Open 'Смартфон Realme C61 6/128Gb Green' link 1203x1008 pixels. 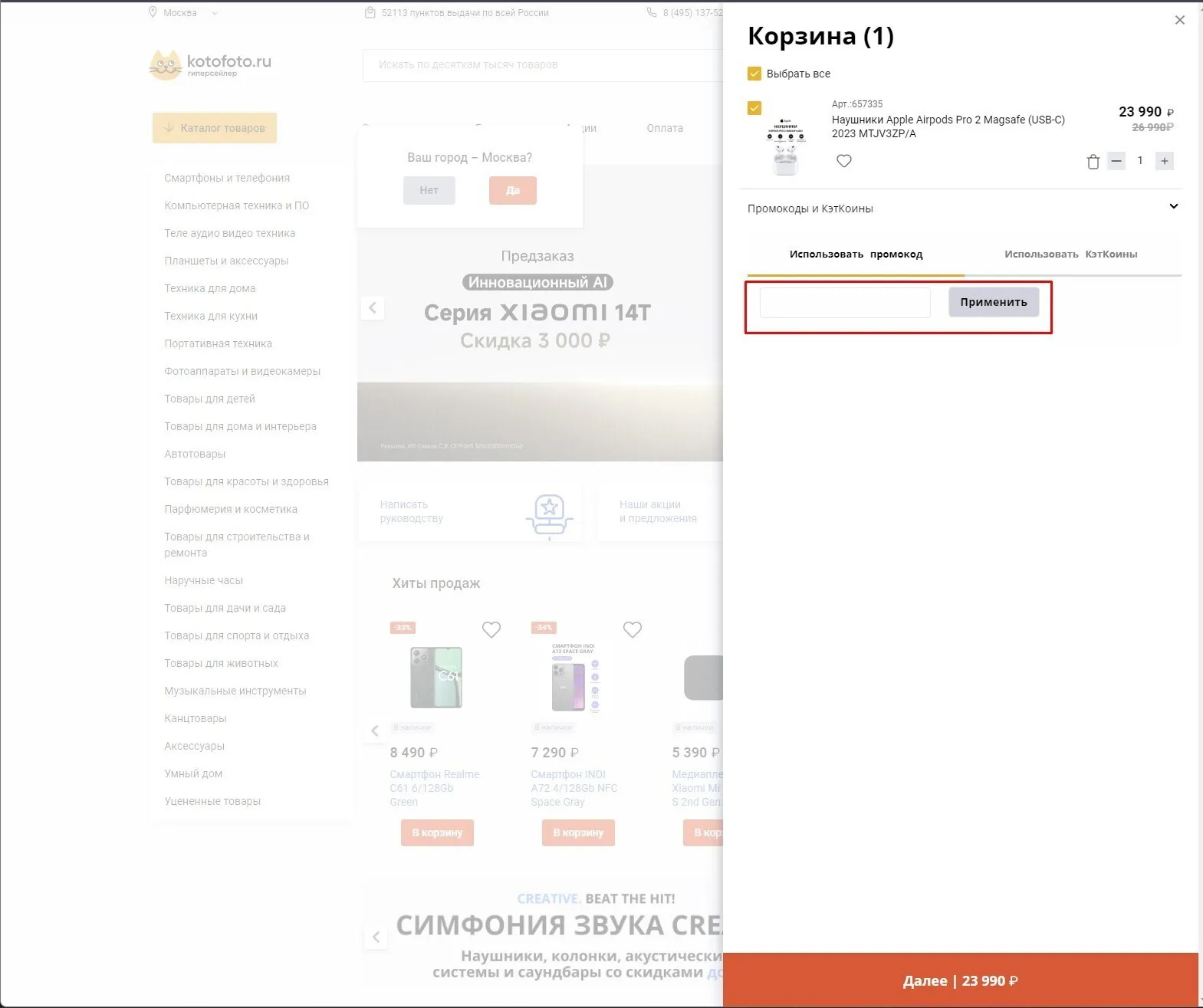tap(435, 788)
